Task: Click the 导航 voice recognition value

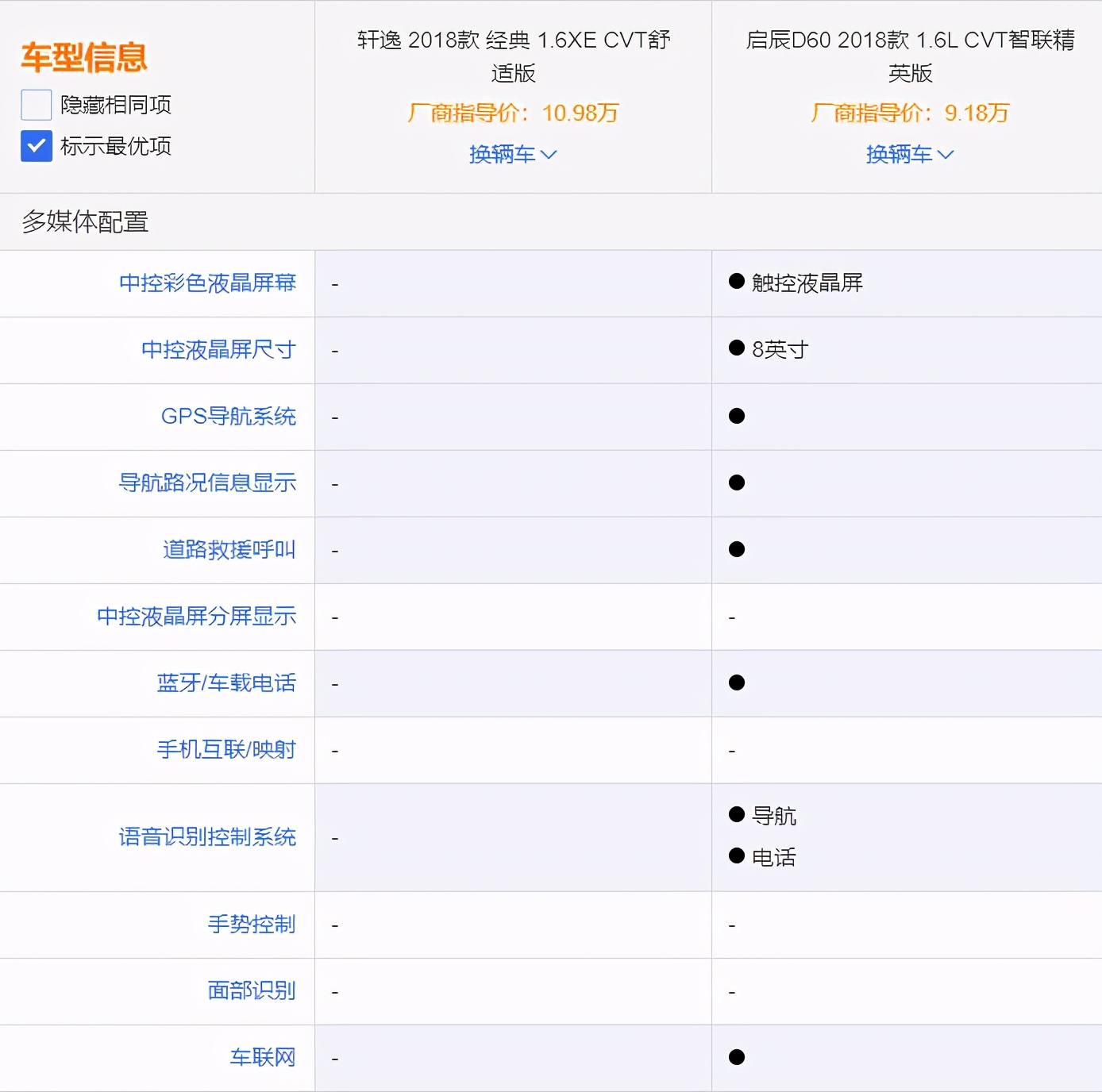Action: pyautogui.click(x=773, y=817)
